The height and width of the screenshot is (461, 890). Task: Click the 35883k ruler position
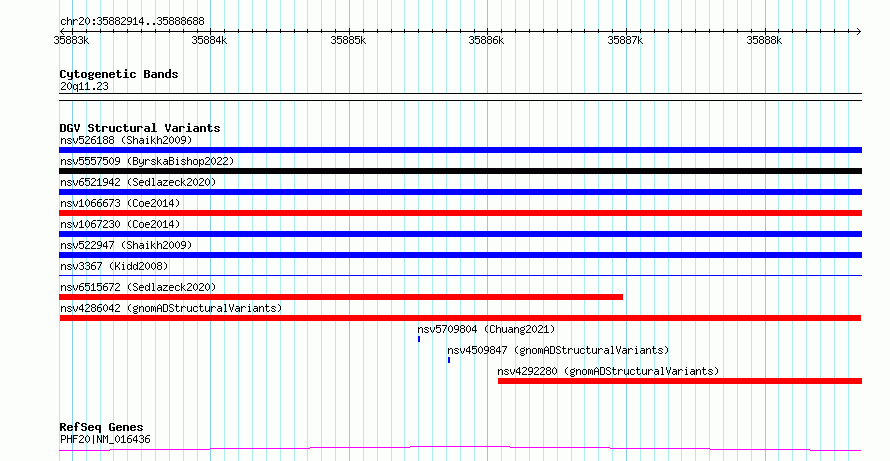[71, 40]
